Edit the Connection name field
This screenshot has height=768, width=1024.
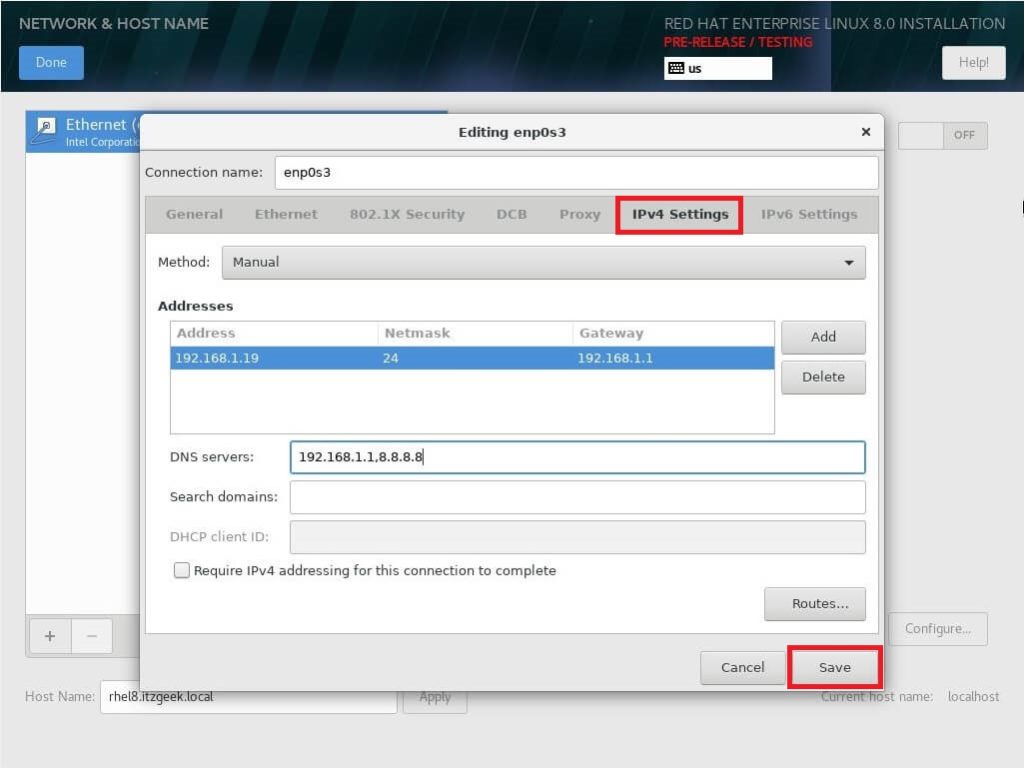[x=576, y=172]
